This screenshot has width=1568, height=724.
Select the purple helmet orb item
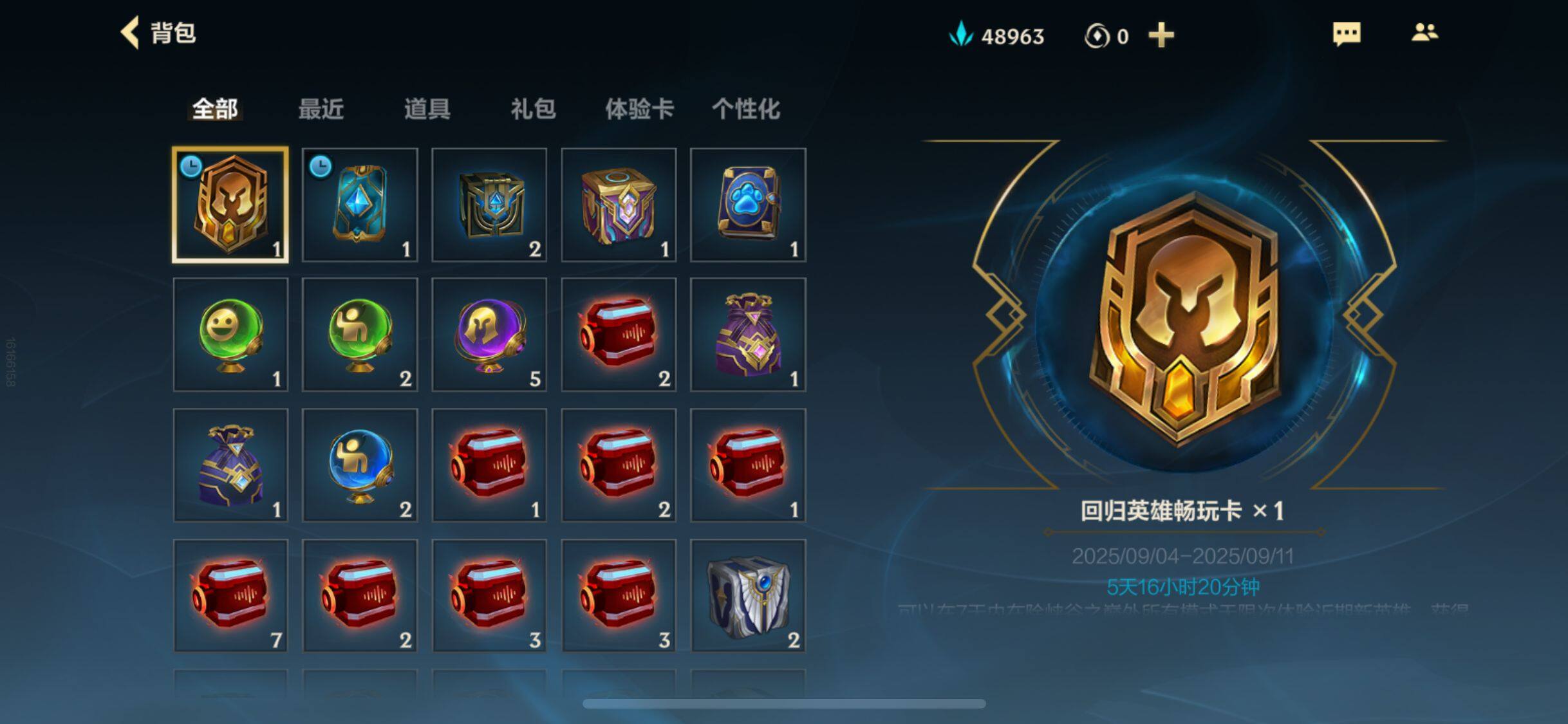point(489,335)
